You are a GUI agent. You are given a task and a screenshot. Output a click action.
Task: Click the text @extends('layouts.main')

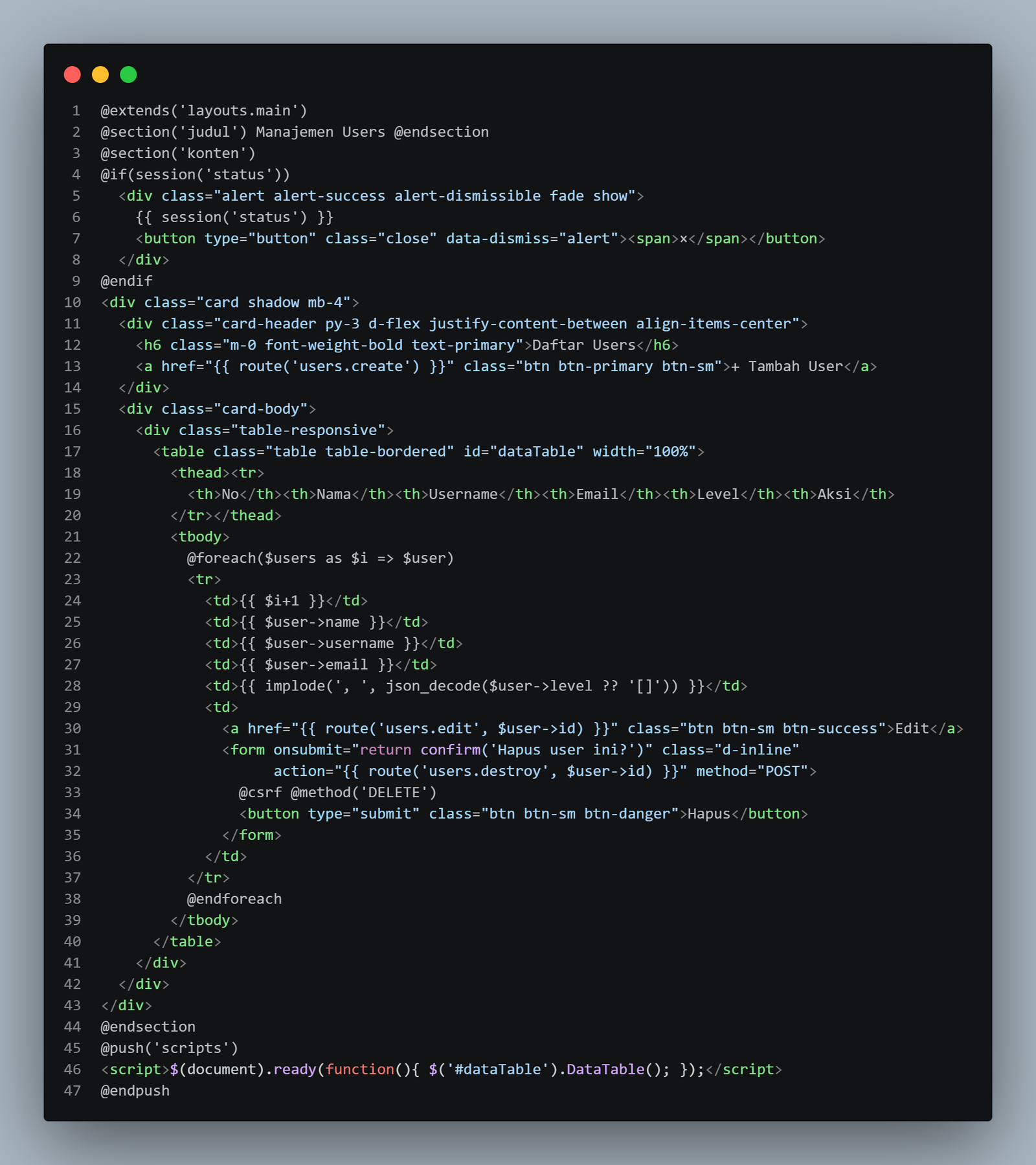(204, 111)
